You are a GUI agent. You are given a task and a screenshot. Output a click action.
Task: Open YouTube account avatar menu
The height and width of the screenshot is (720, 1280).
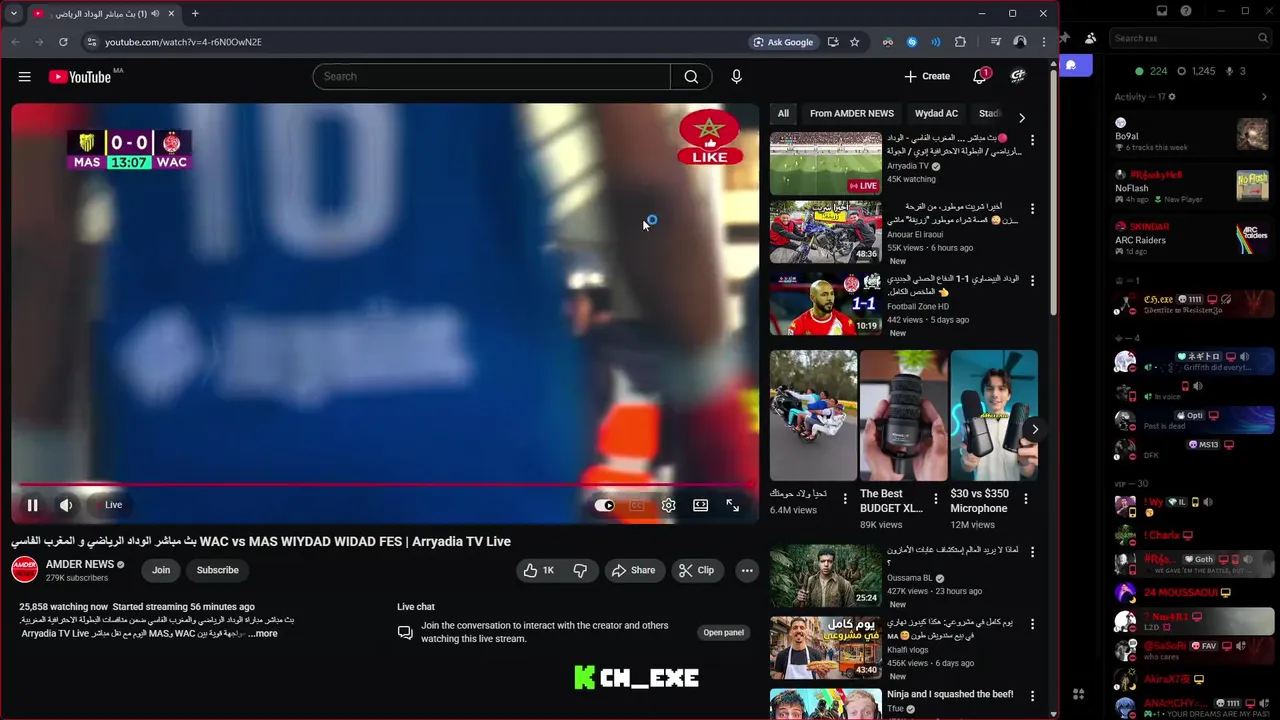pos(1018,76)
